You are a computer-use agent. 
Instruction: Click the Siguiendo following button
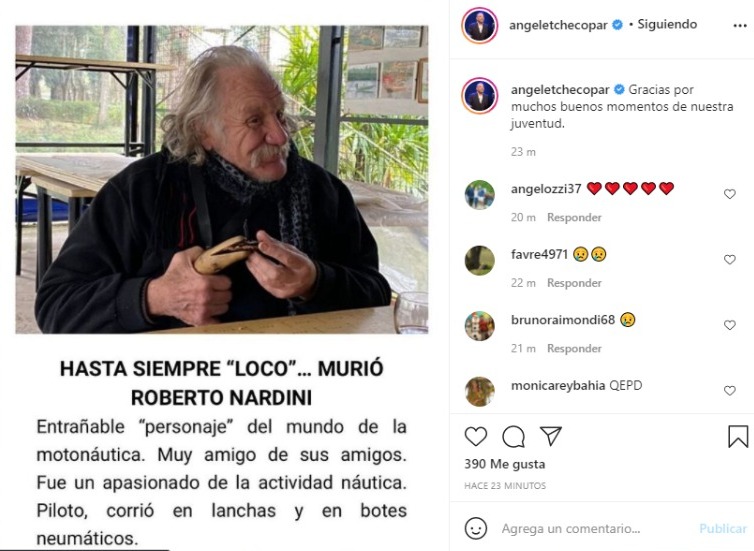point(667,24)
